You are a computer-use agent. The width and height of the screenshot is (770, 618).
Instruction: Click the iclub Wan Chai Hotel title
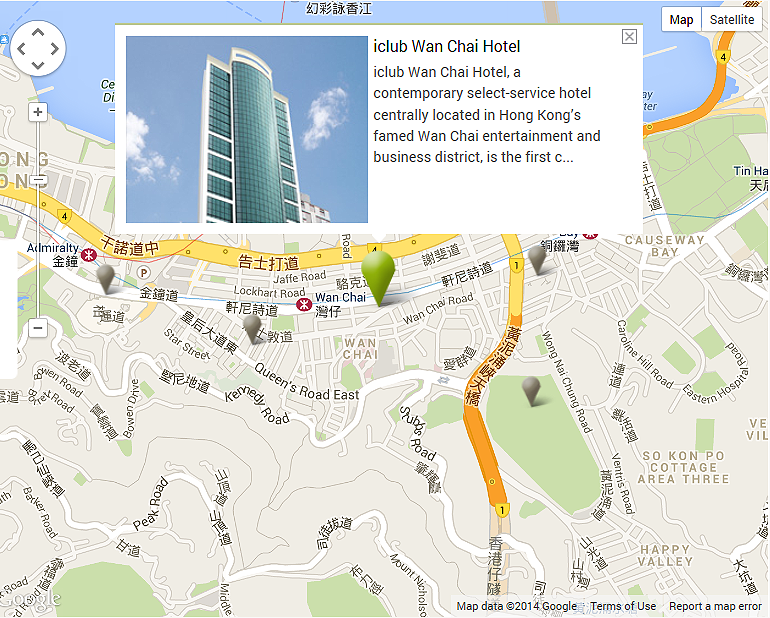click(x=446, y=46)
